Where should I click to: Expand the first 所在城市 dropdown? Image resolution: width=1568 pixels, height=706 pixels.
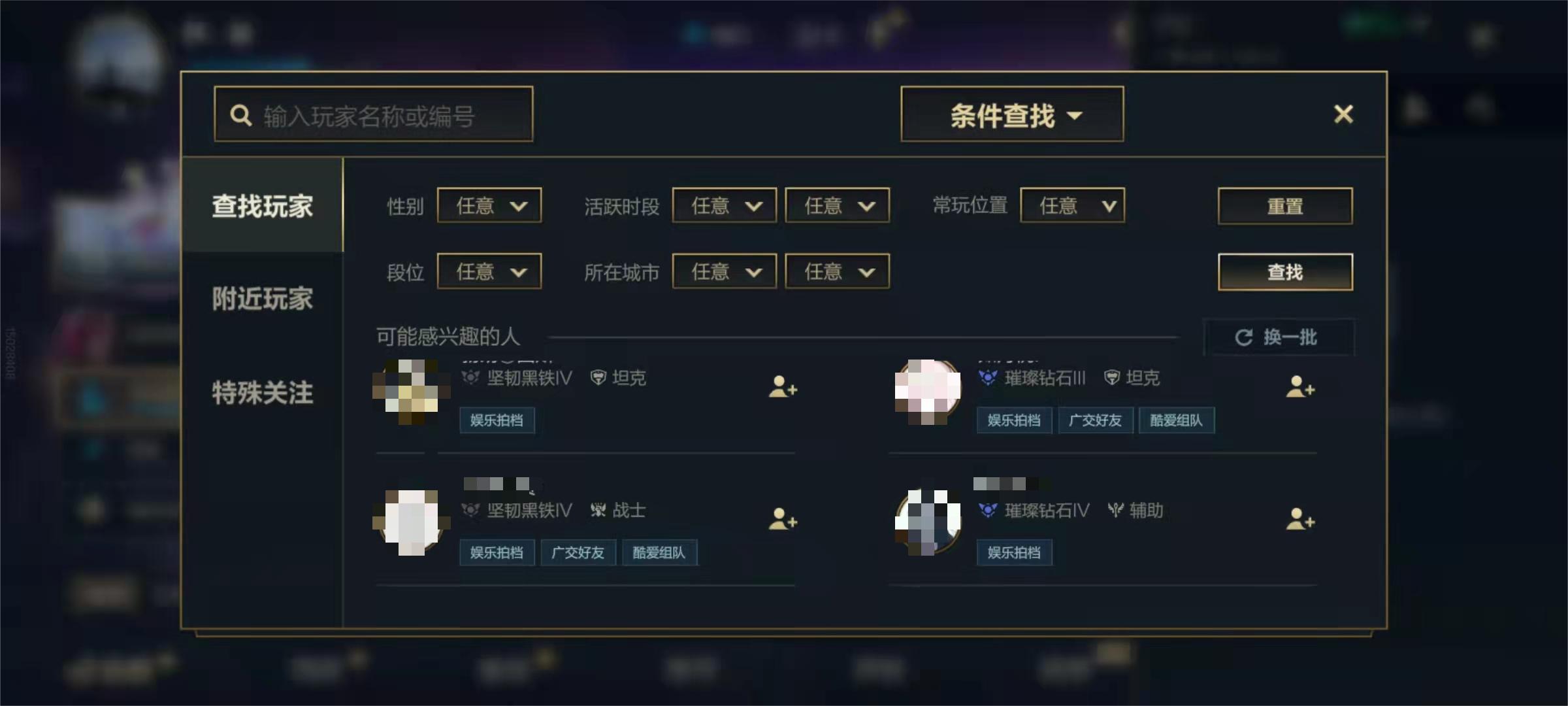[x=725, y=271]
